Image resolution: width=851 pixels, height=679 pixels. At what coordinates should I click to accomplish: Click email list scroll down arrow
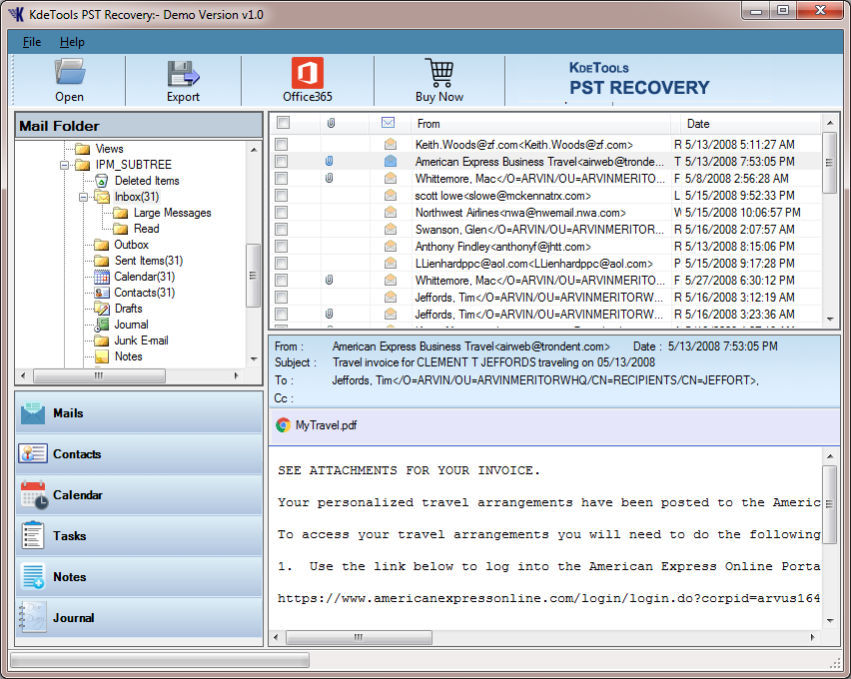tap(830, 319)
